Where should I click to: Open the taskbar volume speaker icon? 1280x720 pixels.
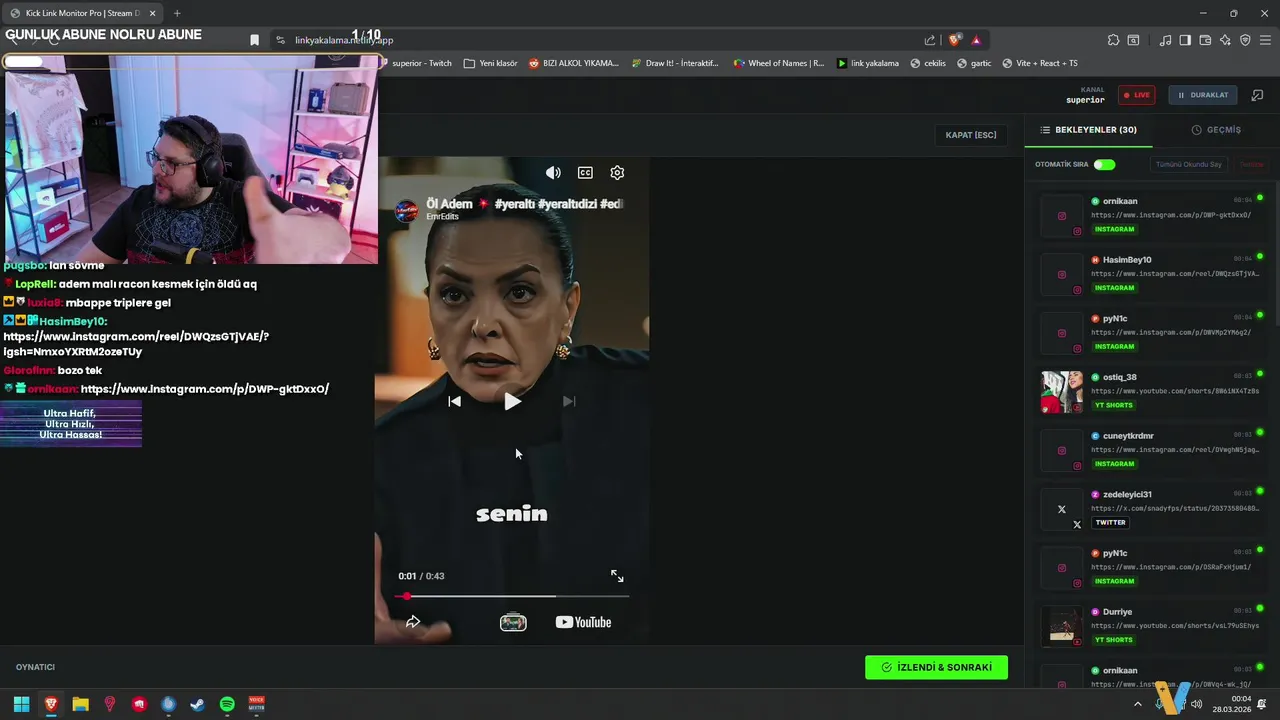click(1197, 704)
